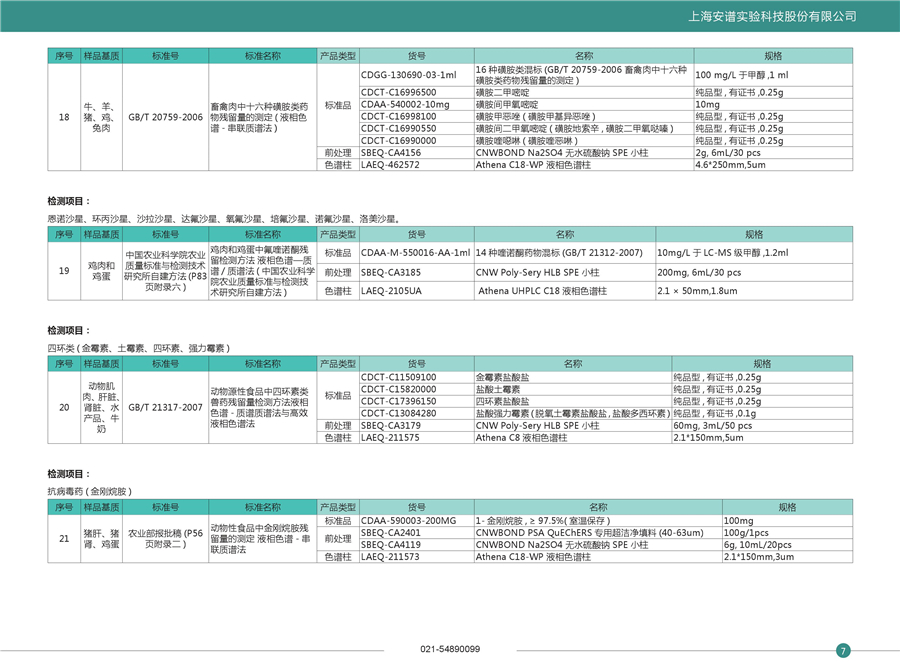Click the spec 2.1*150mm,5um
The width and height of the screenshot is (900, 663).
click(708, 437)
